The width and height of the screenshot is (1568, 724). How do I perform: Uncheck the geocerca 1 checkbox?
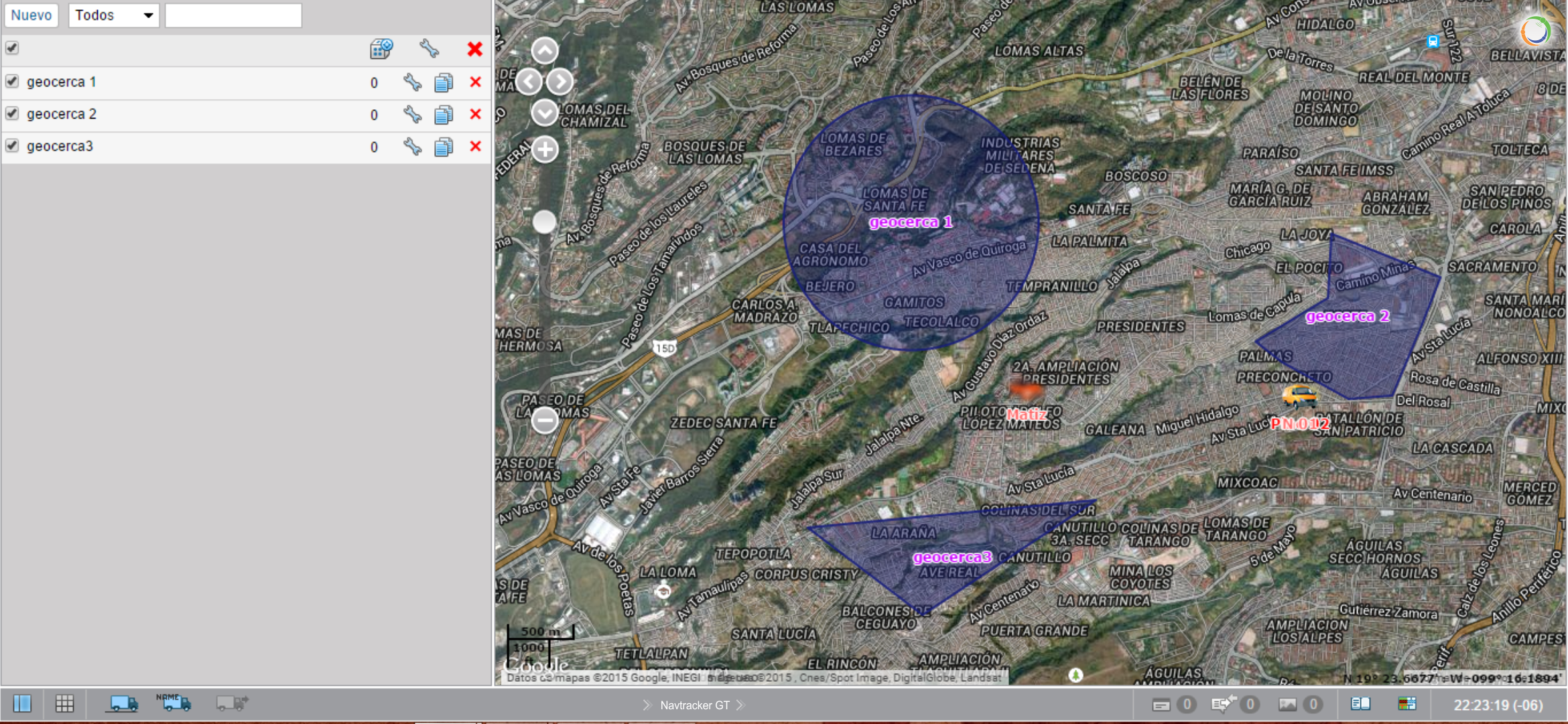click(x=12, y=81)
